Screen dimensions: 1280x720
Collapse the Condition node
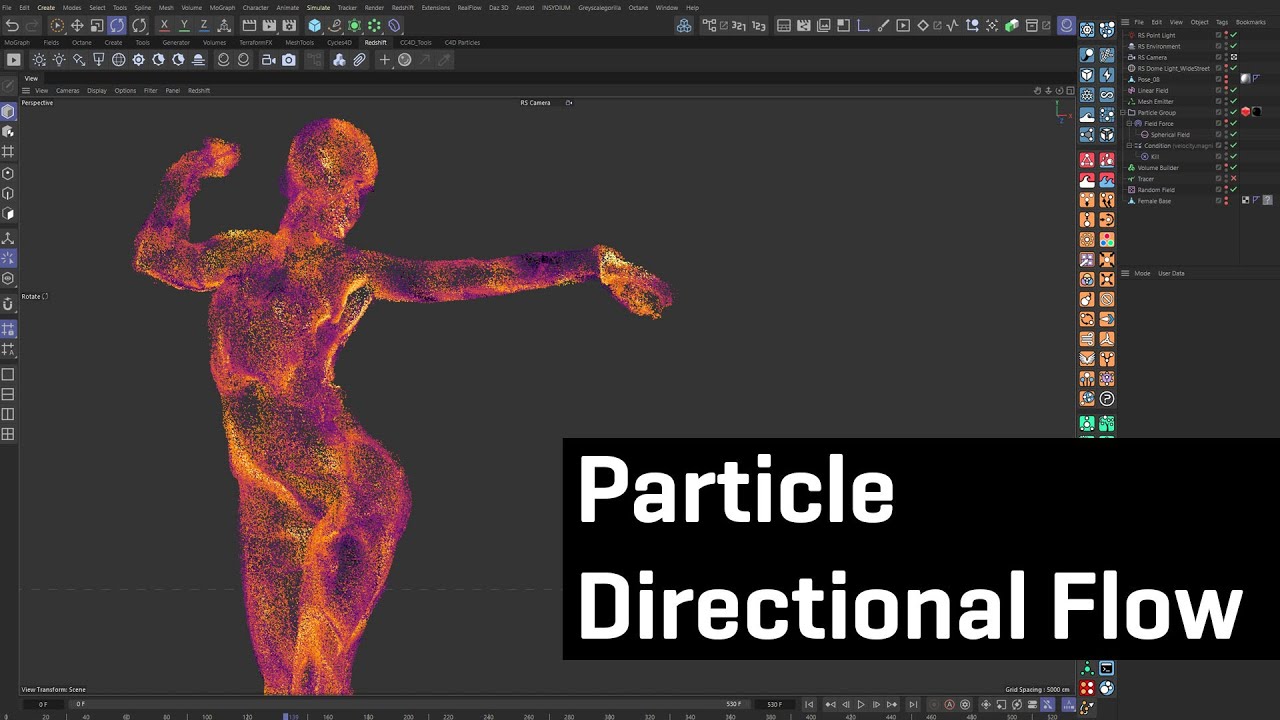pyautogui.click(x=1131, y=146)
